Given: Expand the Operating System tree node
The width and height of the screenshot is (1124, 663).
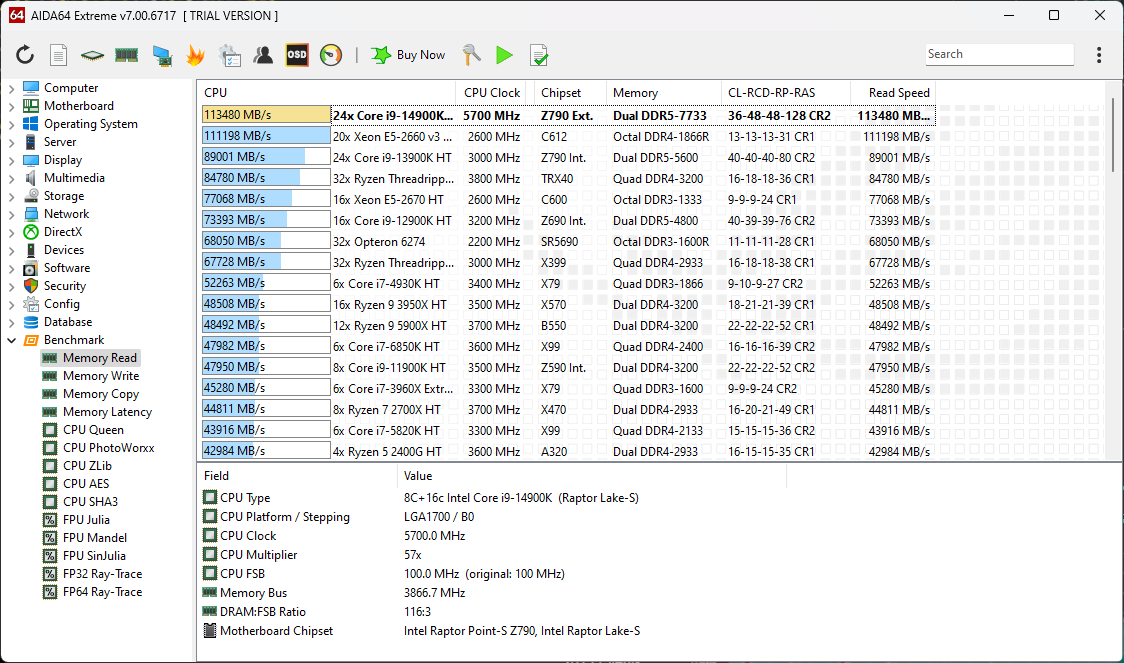Looking at the screenshot, I should coord(11,124).
